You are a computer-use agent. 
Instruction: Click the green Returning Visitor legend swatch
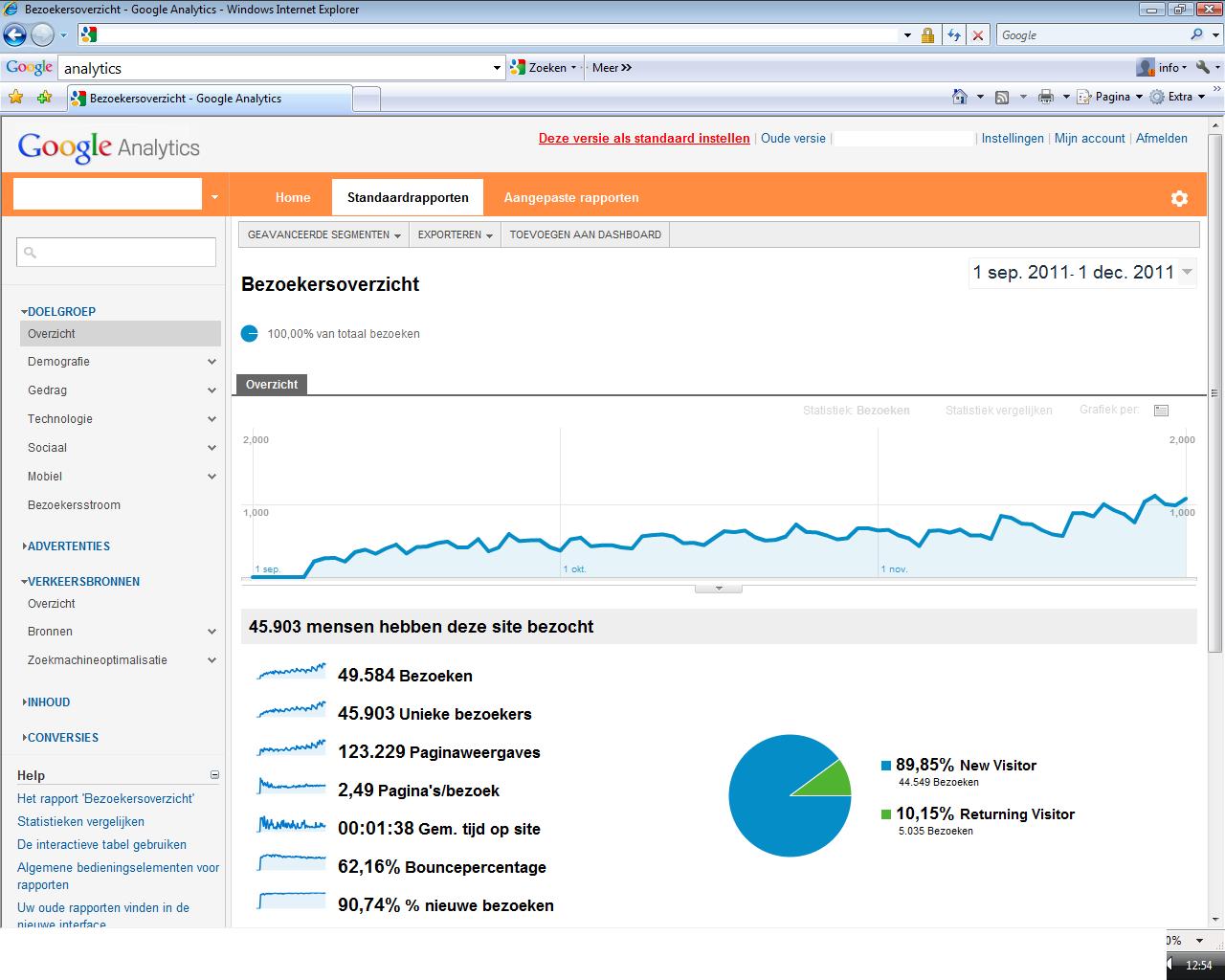pyautogui.click(x=886, y=814)
